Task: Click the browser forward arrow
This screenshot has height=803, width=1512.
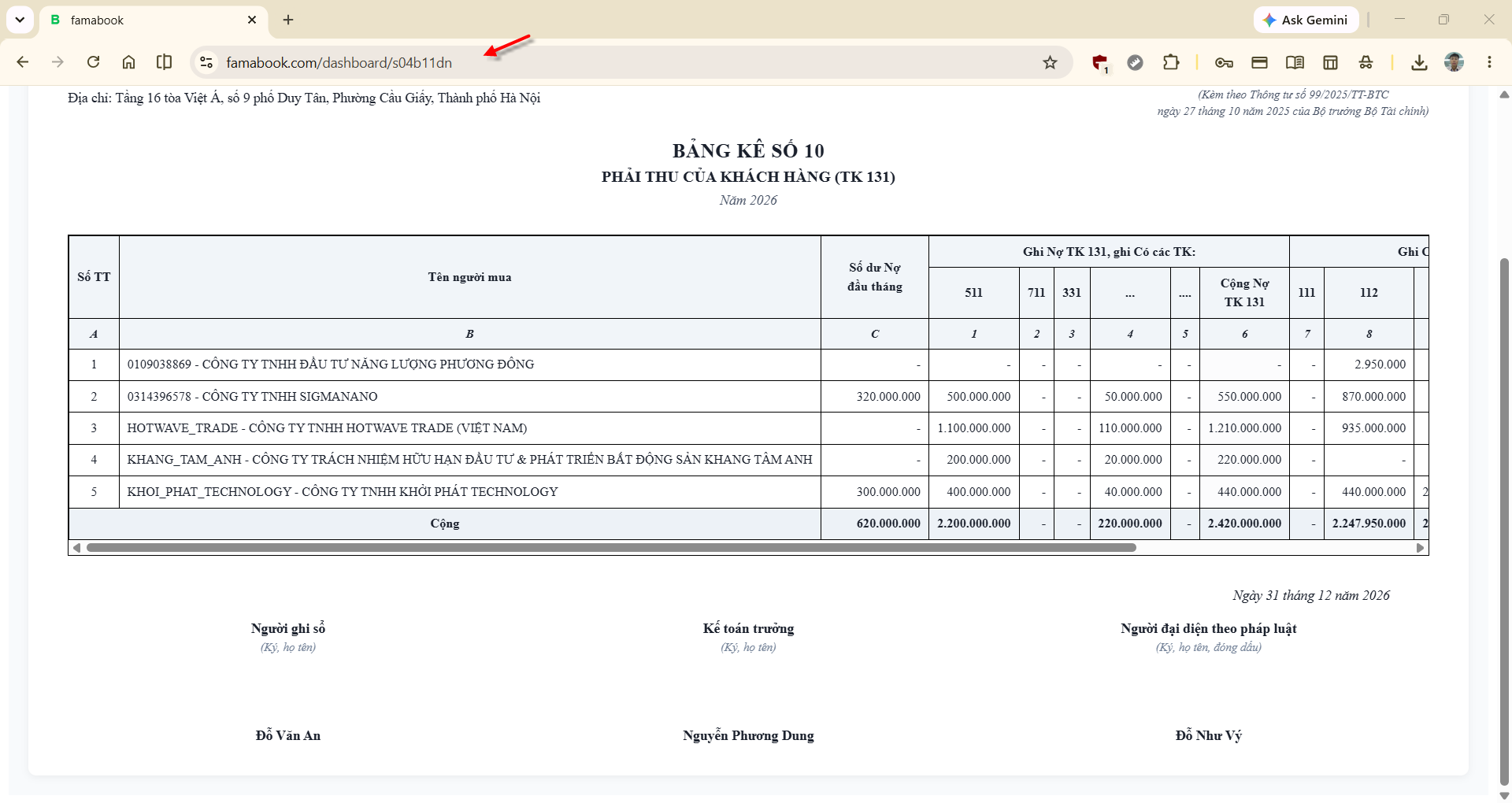Action: point(57,62)
